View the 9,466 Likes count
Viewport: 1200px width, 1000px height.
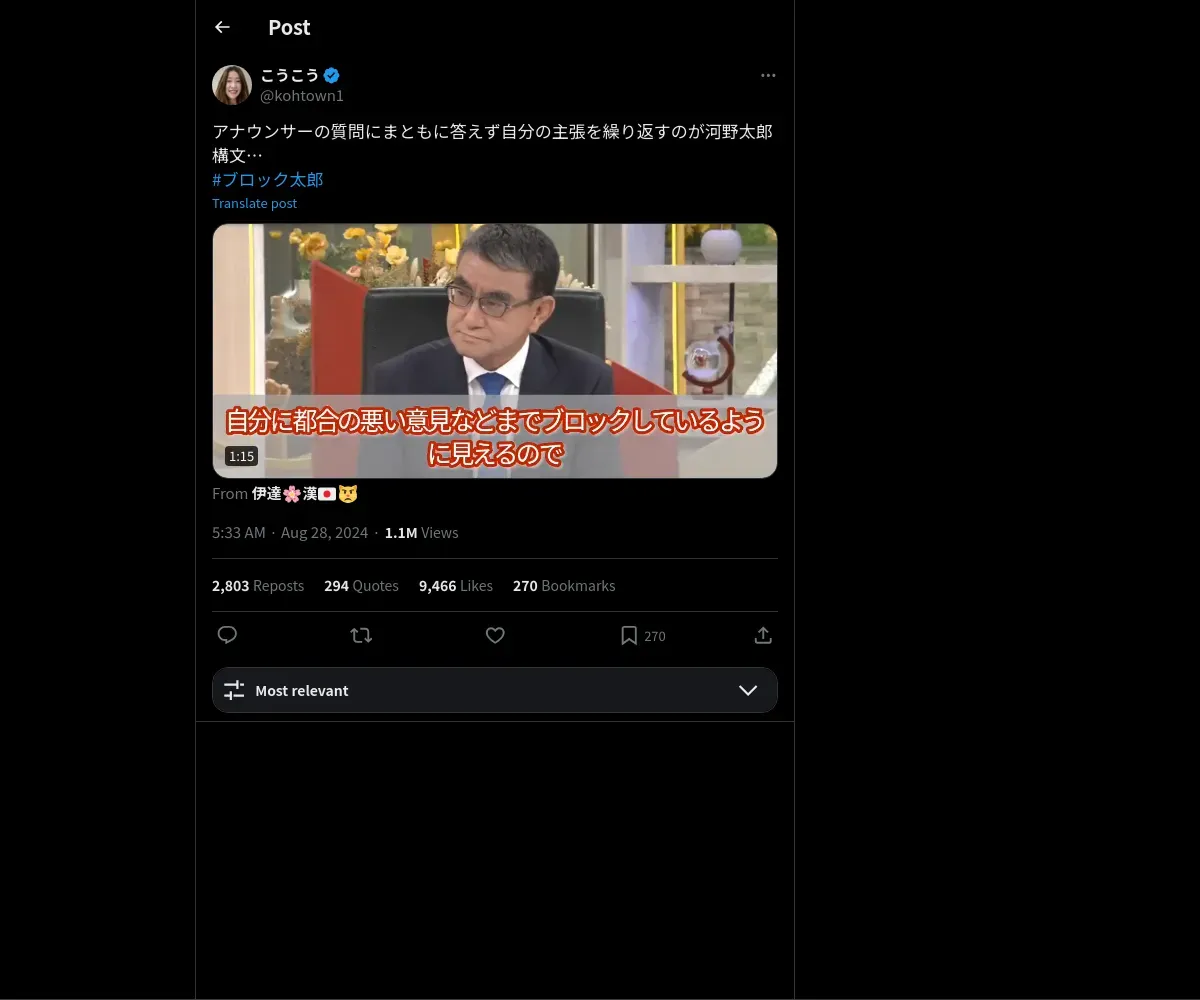pos(455,586)
